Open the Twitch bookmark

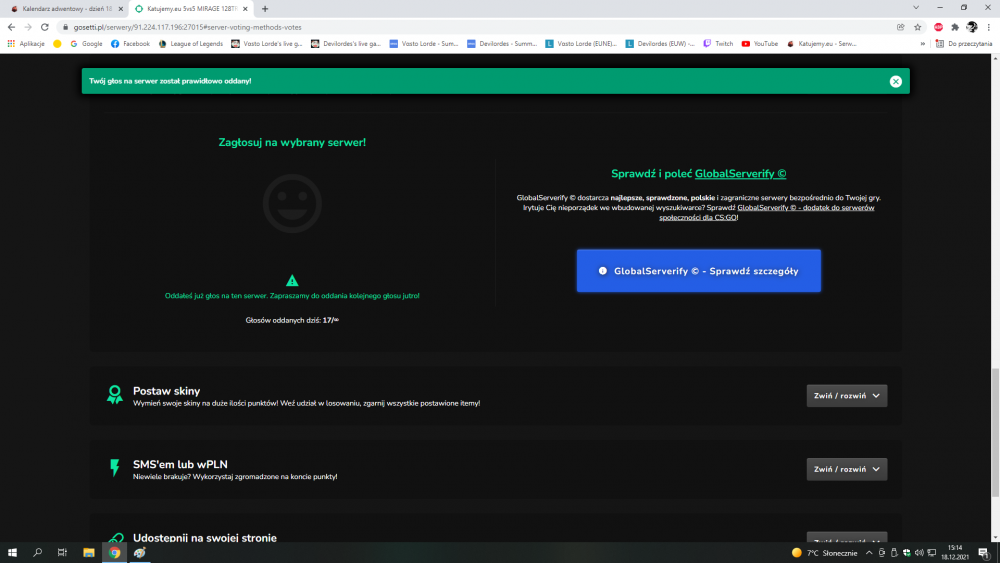(718, 44)
